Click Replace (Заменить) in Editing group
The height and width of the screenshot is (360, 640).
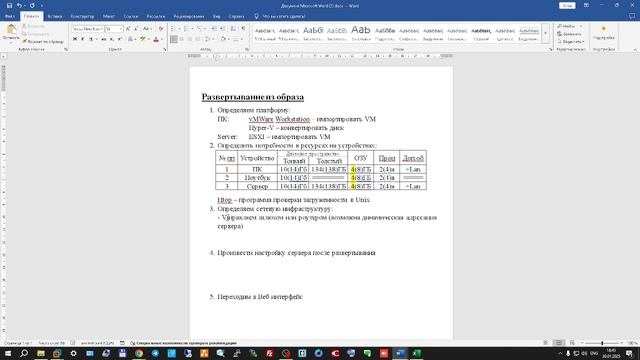click(x=569, y=34)
